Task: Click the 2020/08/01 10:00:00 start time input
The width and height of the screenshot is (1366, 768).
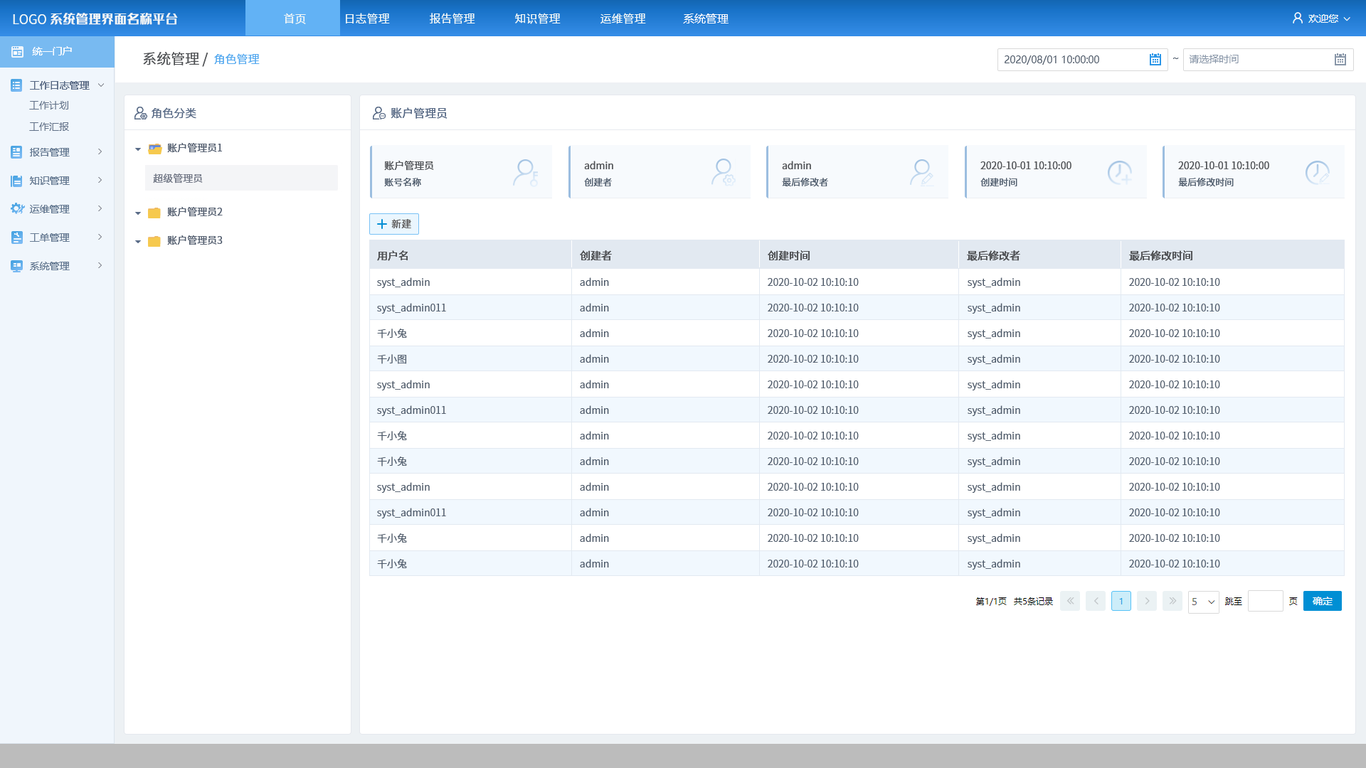Action: [x=1082, y=59]
